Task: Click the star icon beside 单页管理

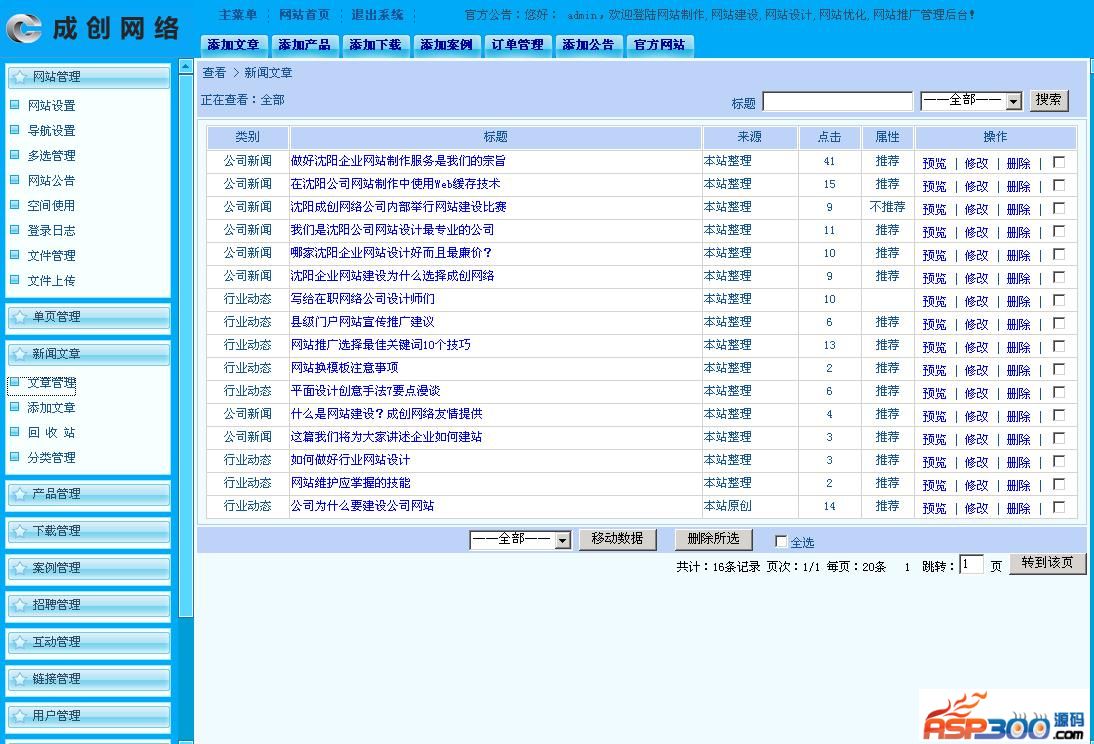Action: coord(19,317)
